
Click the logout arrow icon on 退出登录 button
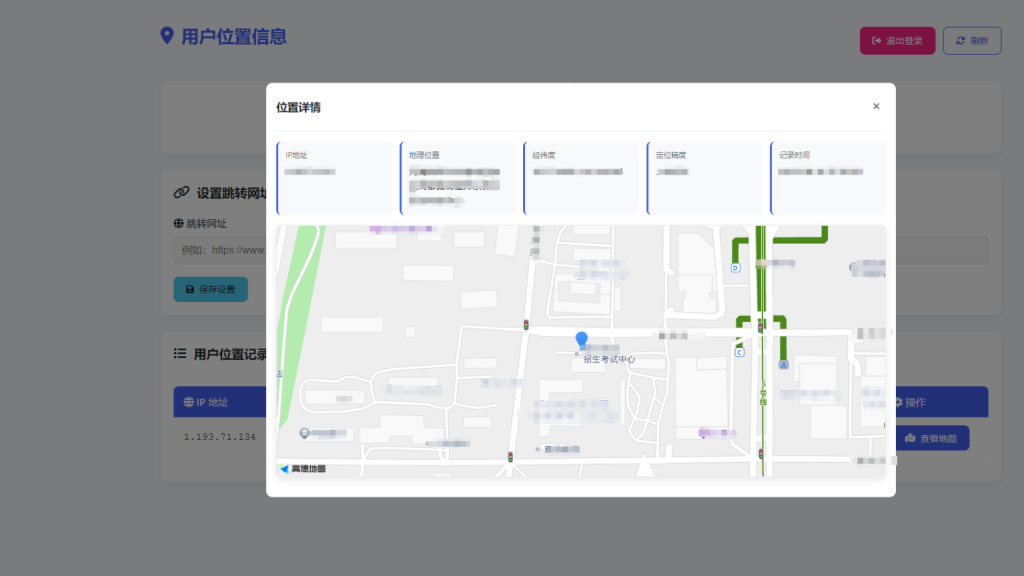(x=878, y=40)
